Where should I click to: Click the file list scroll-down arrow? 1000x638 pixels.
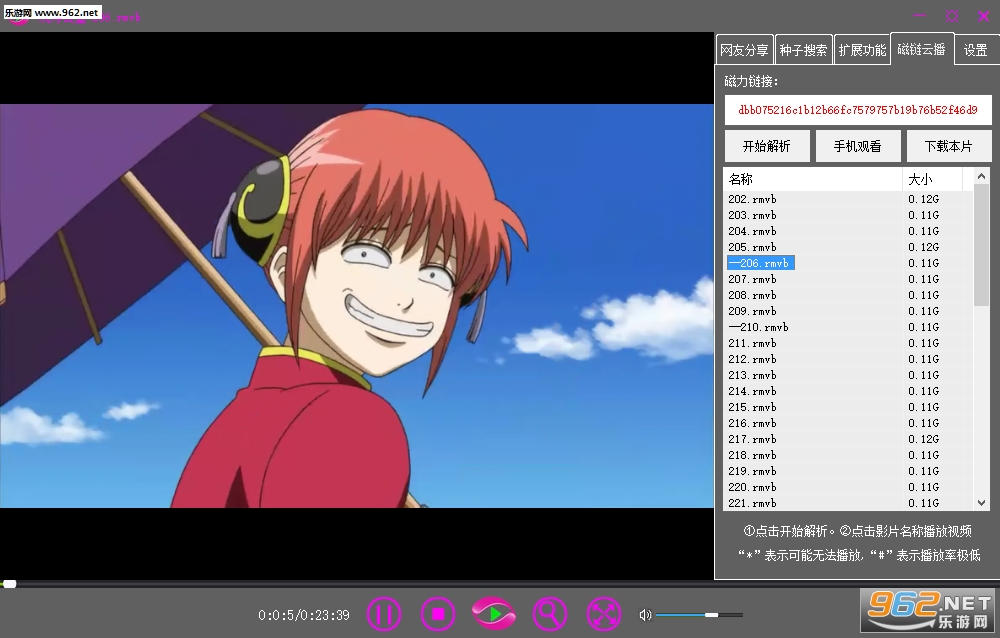(982, 503)
